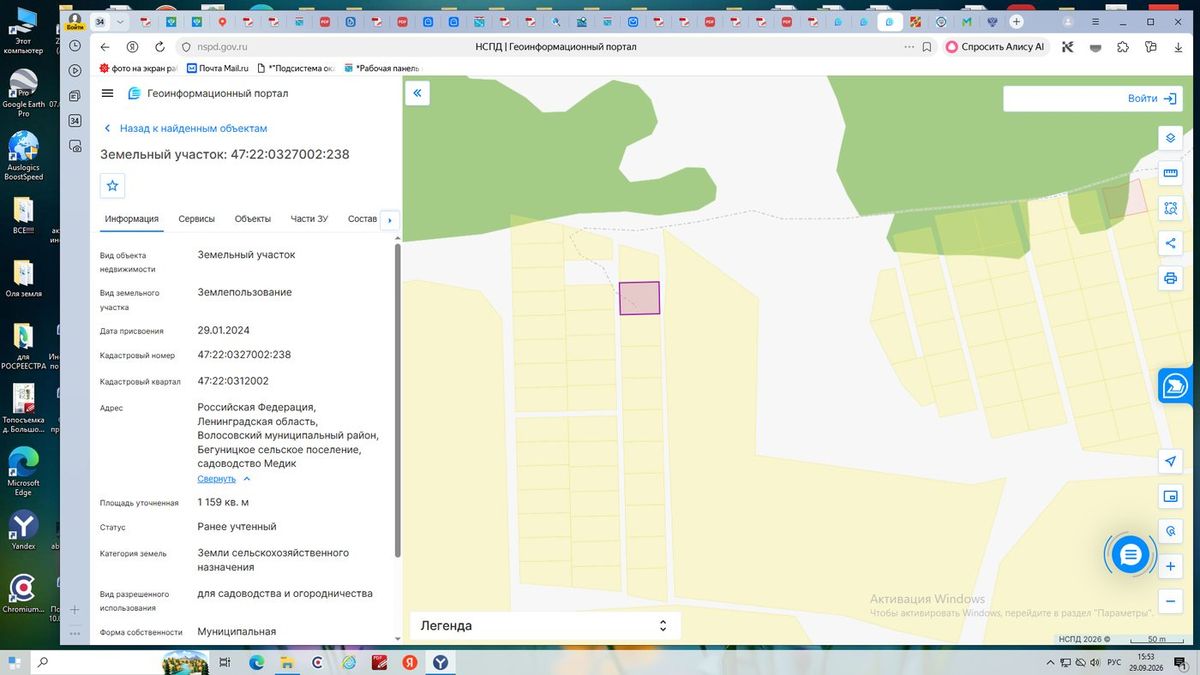
Task: Ask Alice AI button in toolbar
Action: (x=995, y=47)
